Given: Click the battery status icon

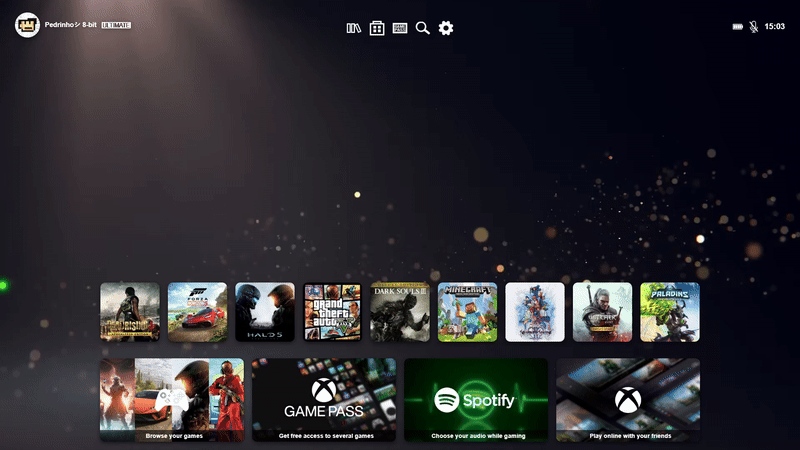Looking at the screenshot, I should coord(738,27).
